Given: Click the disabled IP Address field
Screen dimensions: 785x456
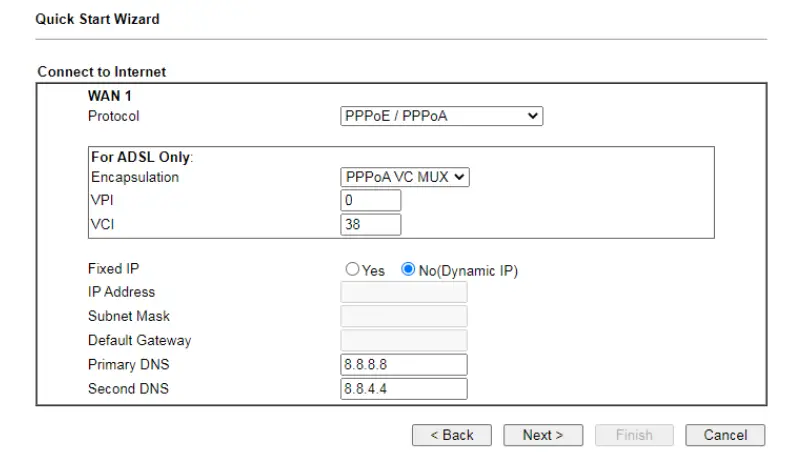Looking at the screenshot, I should coord(404,292).
